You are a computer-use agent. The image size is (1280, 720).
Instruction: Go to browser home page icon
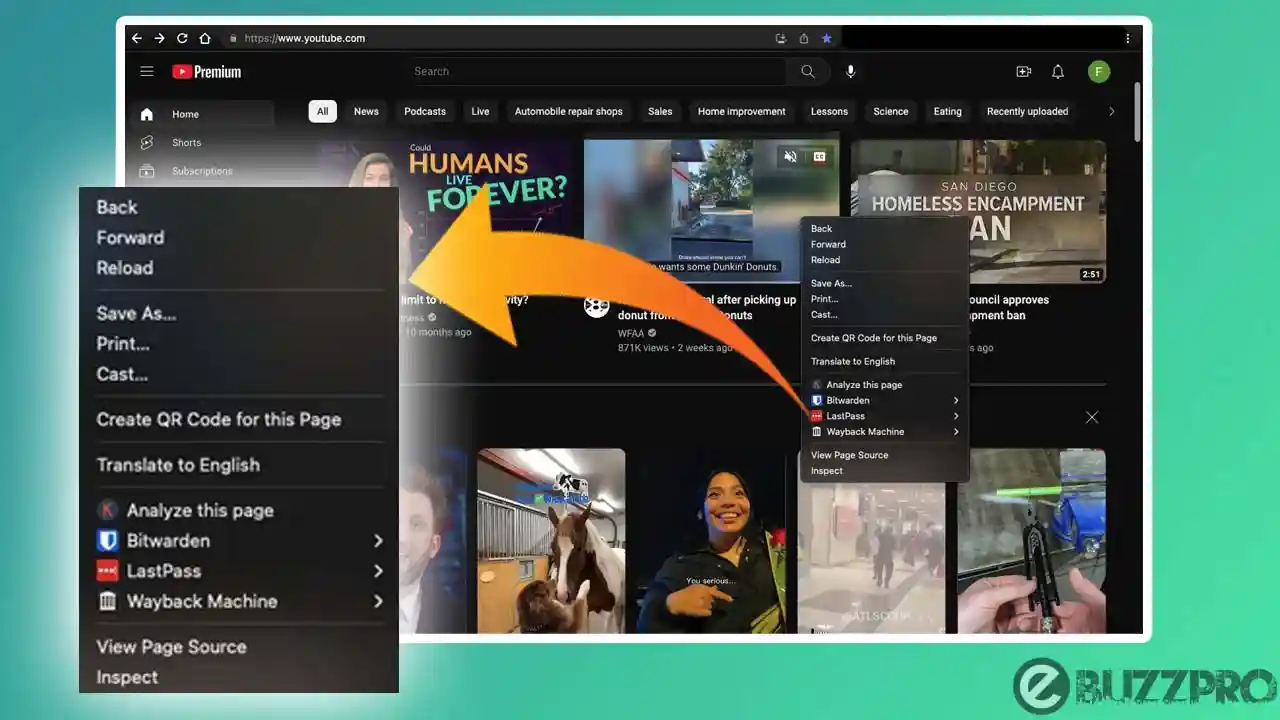coord(205,38)
